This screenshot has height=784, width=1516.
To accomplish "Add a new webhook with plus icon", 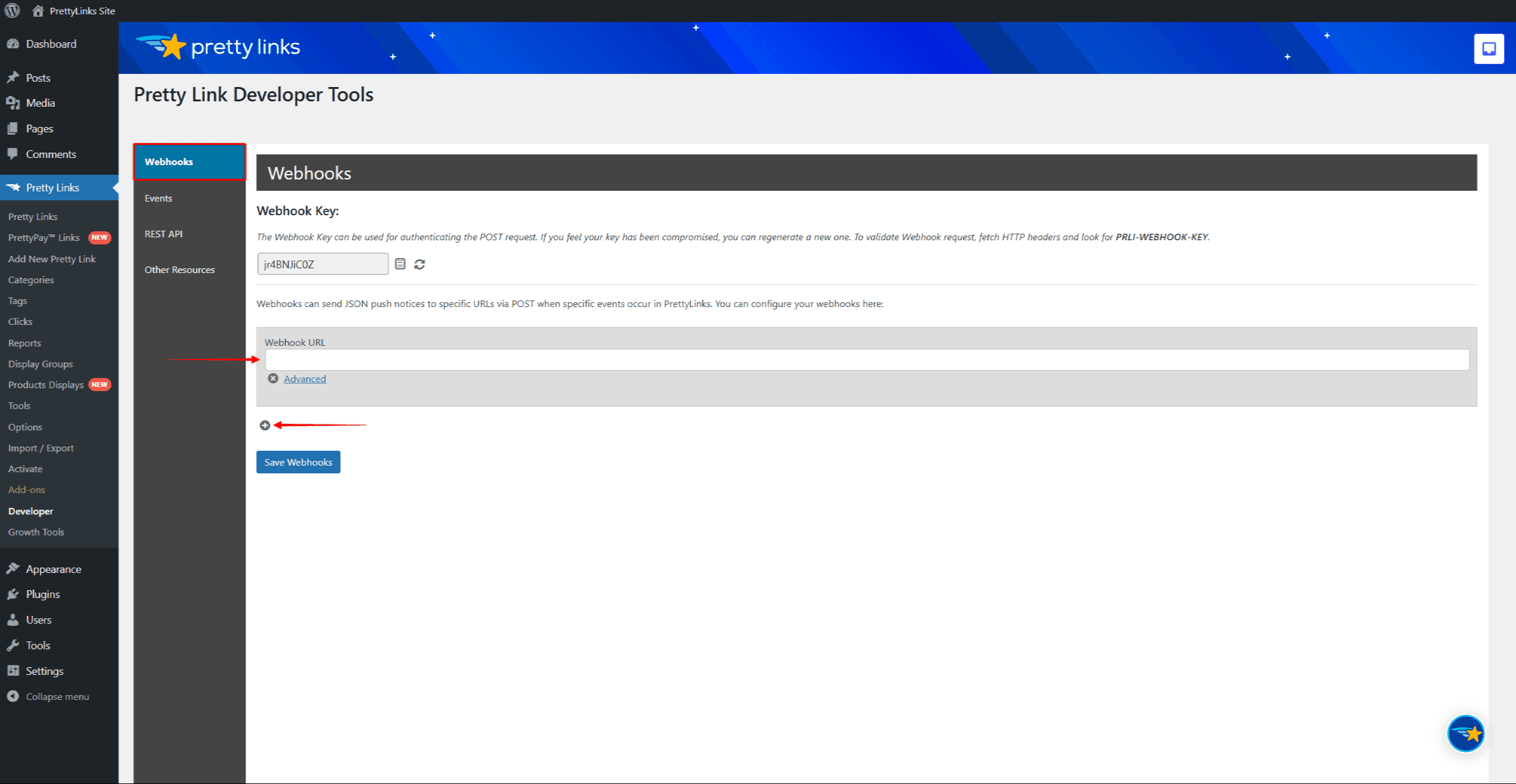I will click(x=265, y=425).
